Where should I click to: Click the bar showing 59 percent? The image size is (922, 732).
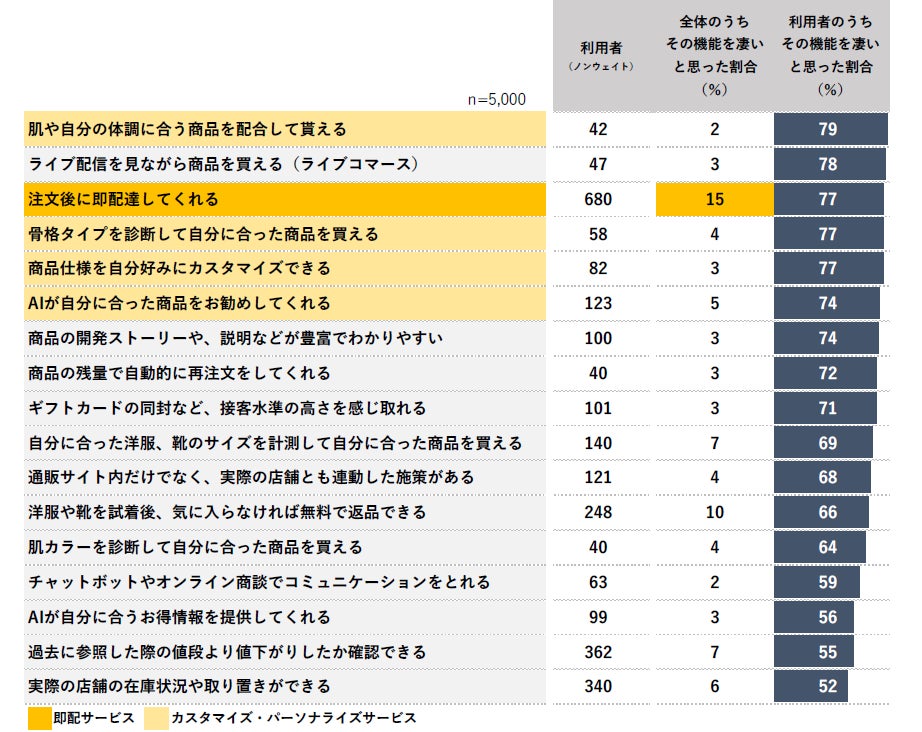pos(817,582)
